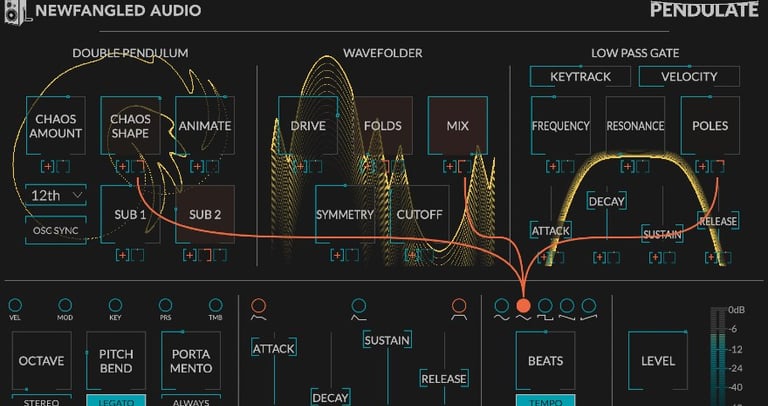This screenshot has width=768, height=406.
Task: Click the lower envelope DECAY slider handle
Action: tap(330, 398)
